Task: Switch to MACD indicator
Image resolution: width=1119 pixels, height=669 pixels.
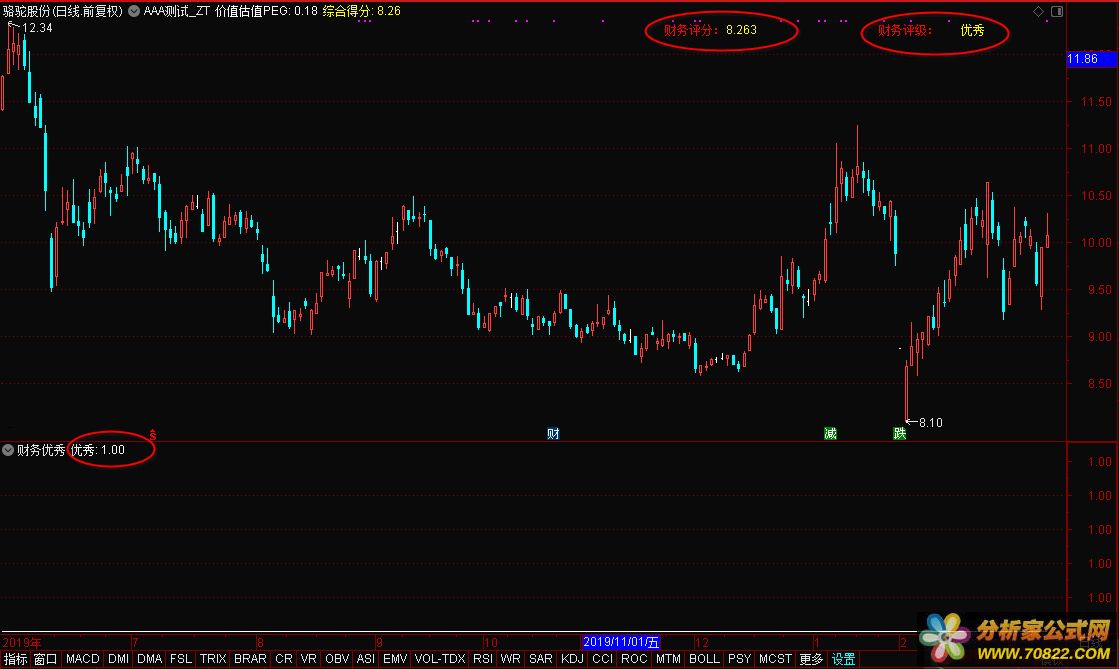Action: pos(82,659)
